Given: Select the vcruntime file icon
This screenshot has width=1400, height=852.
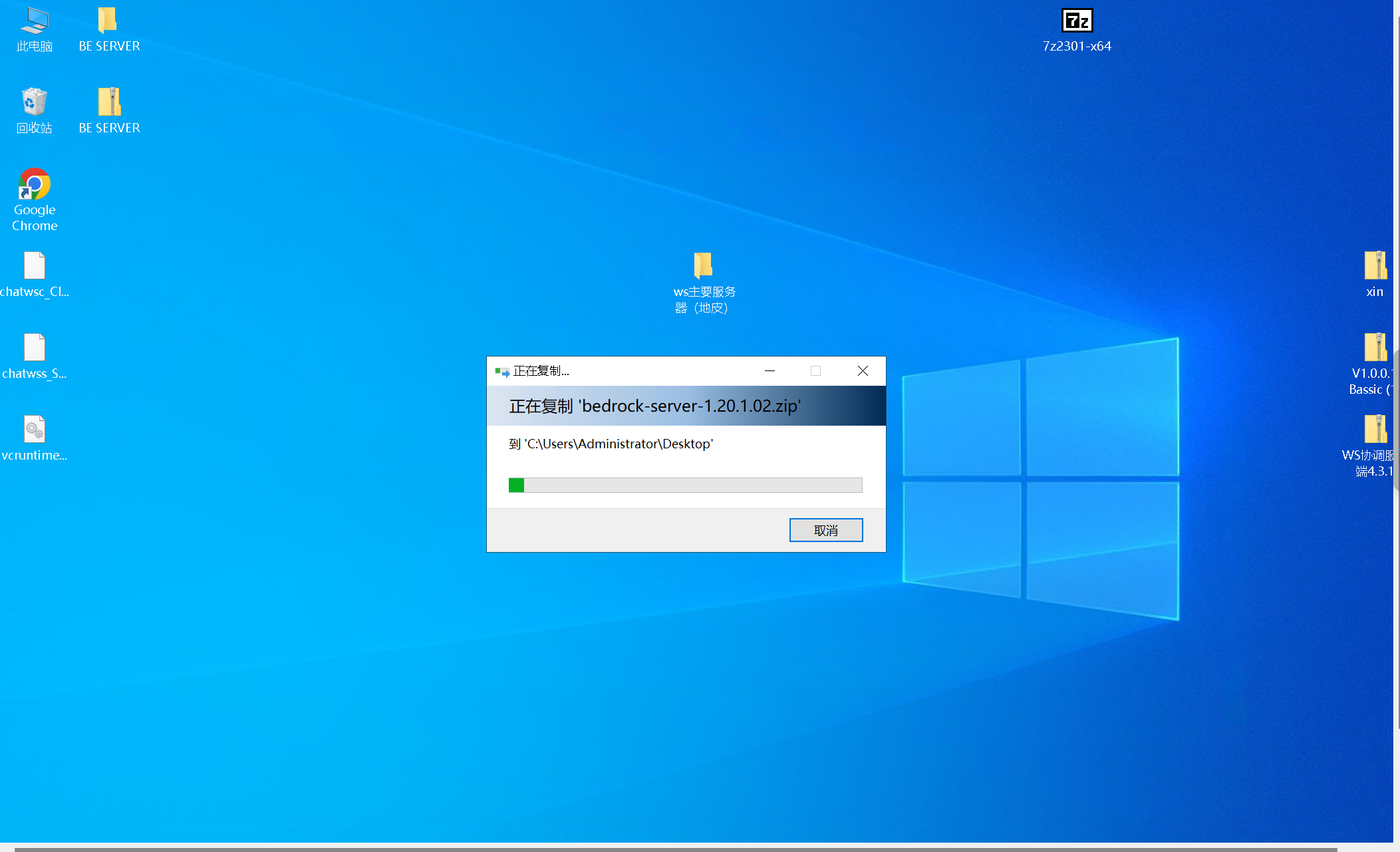Looking at the screenshot, I should 35,430.
